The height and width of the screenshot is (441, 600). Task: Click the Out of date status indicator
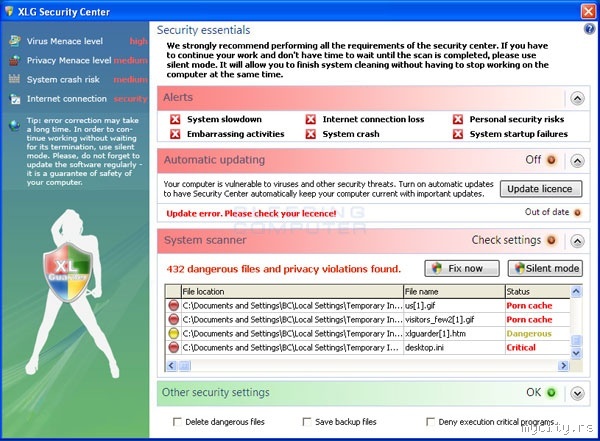[x=577, y=212]
